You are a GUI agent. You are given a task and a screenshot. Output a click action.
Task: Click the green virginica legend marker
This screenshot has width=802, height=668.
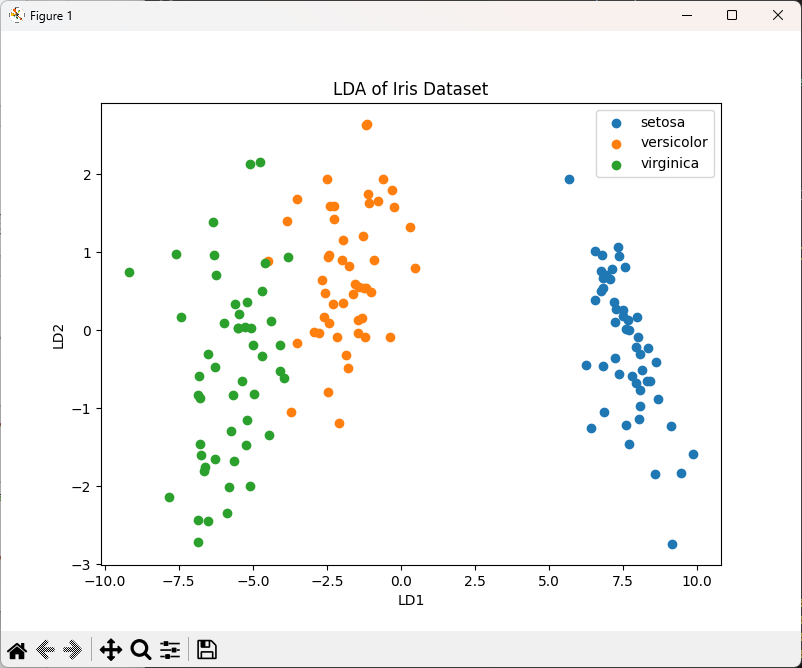click(x=616, y=163)
